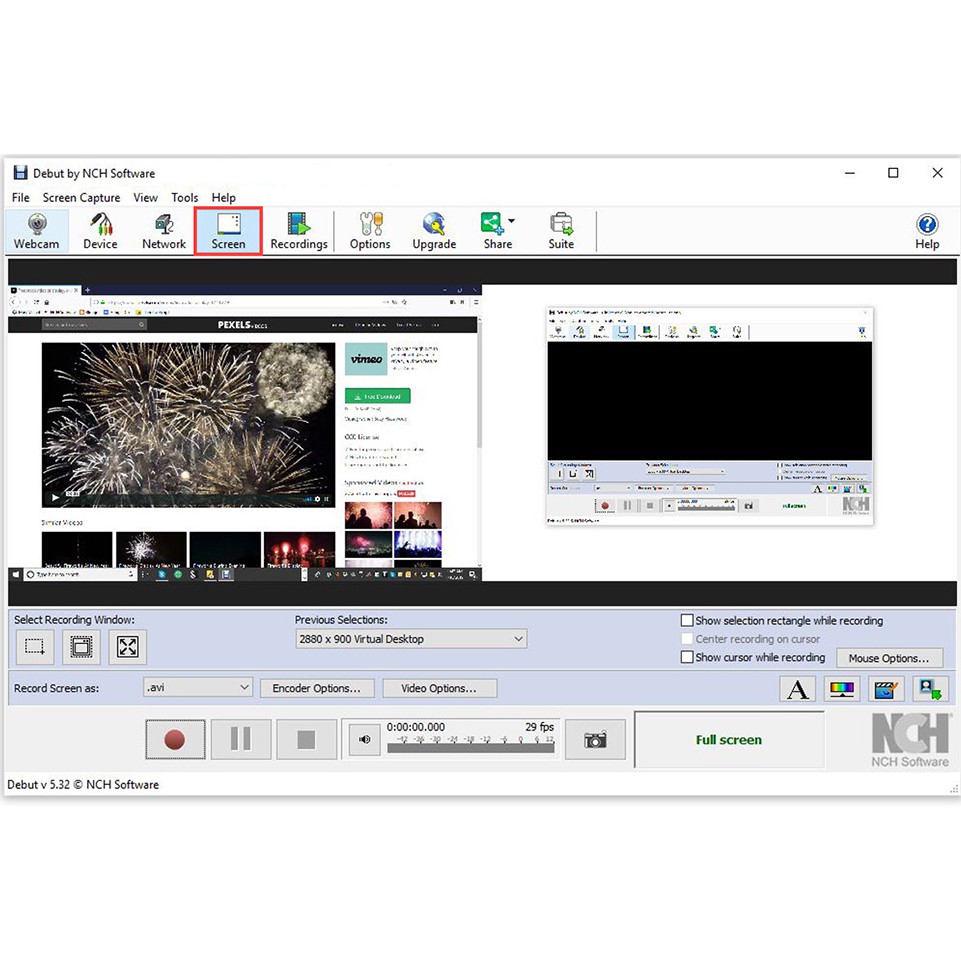Toggle Show cursor while recording checkbox
The image size is (961, 961).
pyautogui.click(x=687, y=657)
